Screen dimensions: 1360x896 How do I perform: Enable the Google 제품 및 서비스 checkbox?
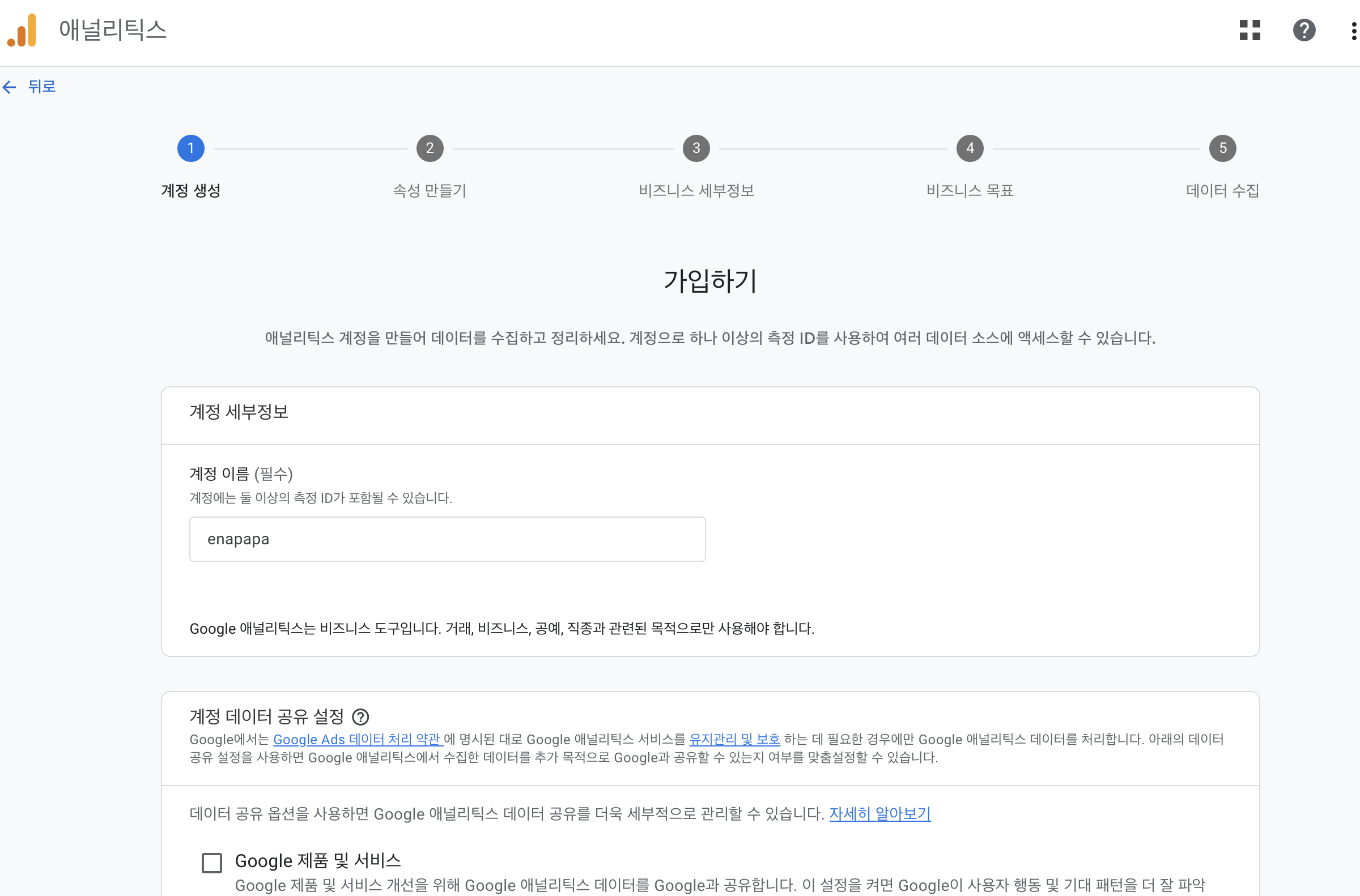[x=212, y=863]
